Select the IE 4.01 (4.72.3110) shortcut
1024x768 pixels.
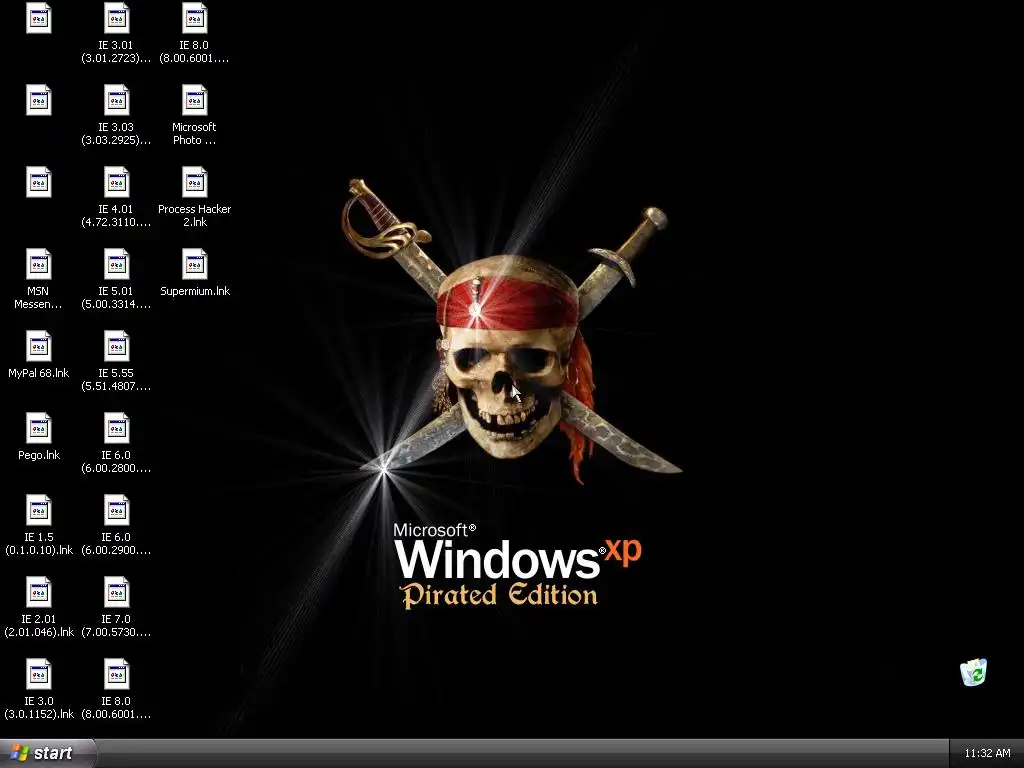coord(116,183)
